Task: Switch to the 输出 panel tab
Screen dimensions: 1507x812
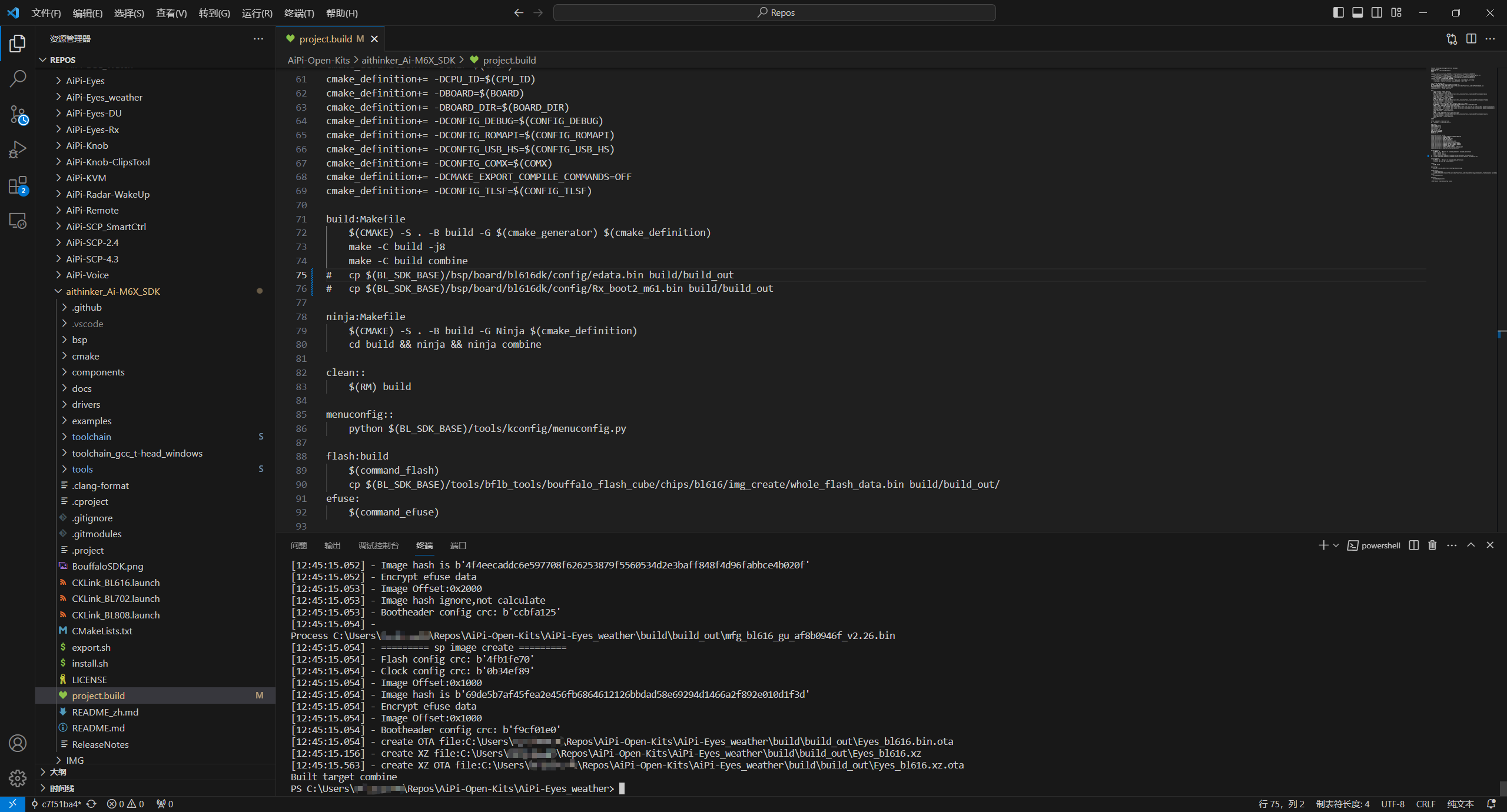Action: click(x=333, y=545)
